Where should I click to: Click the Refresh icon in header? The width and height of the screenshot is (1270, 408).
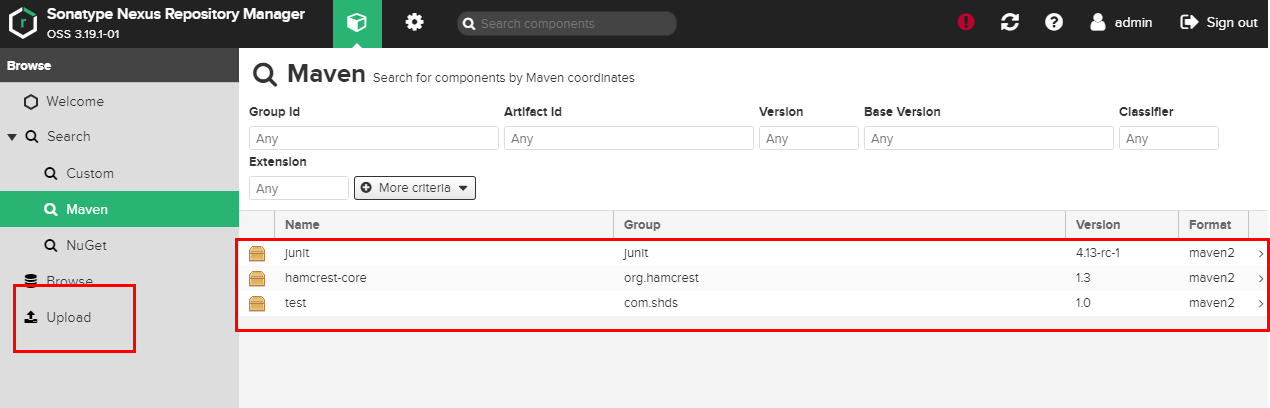click(1010, 22)
